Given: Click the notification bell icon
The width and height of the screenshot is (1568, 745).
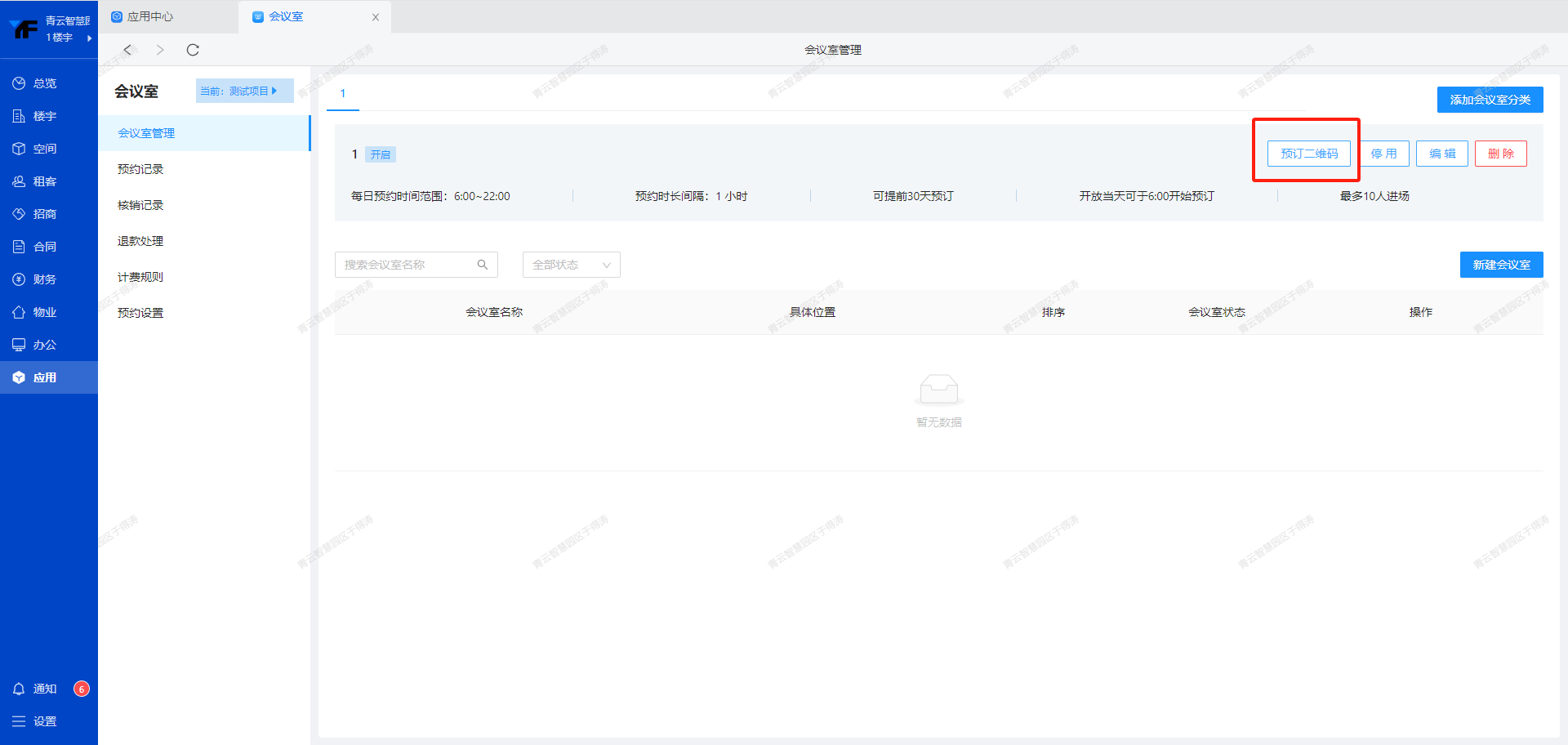Looking at the screenshot, I should pyautogui.click(x=19, y=689).
